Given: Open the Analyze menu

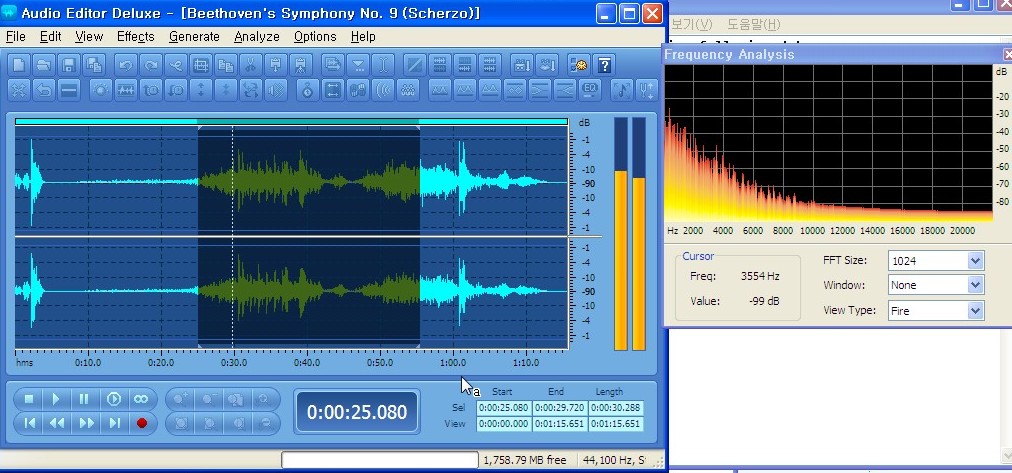Looking at the screenshot, I should pos(257,37).
